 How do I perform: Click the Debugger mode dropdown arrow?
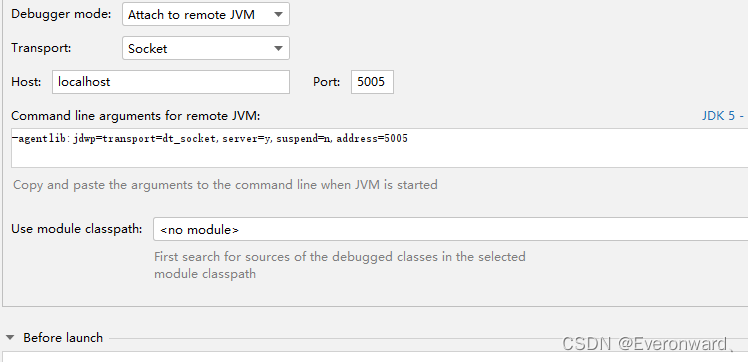click(x=278, y=15)
